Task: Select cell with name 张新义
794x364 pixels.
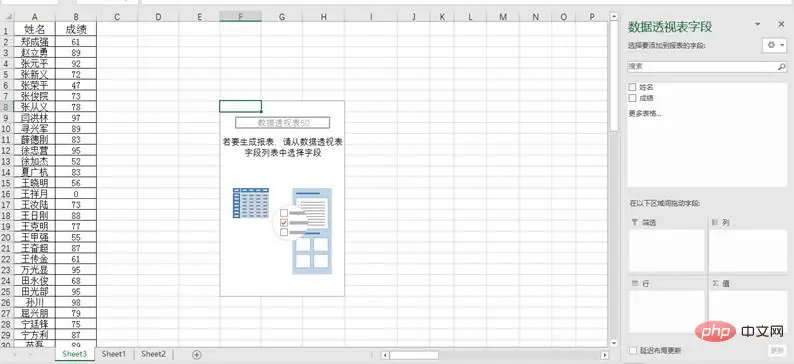Action: click(35, 74)
